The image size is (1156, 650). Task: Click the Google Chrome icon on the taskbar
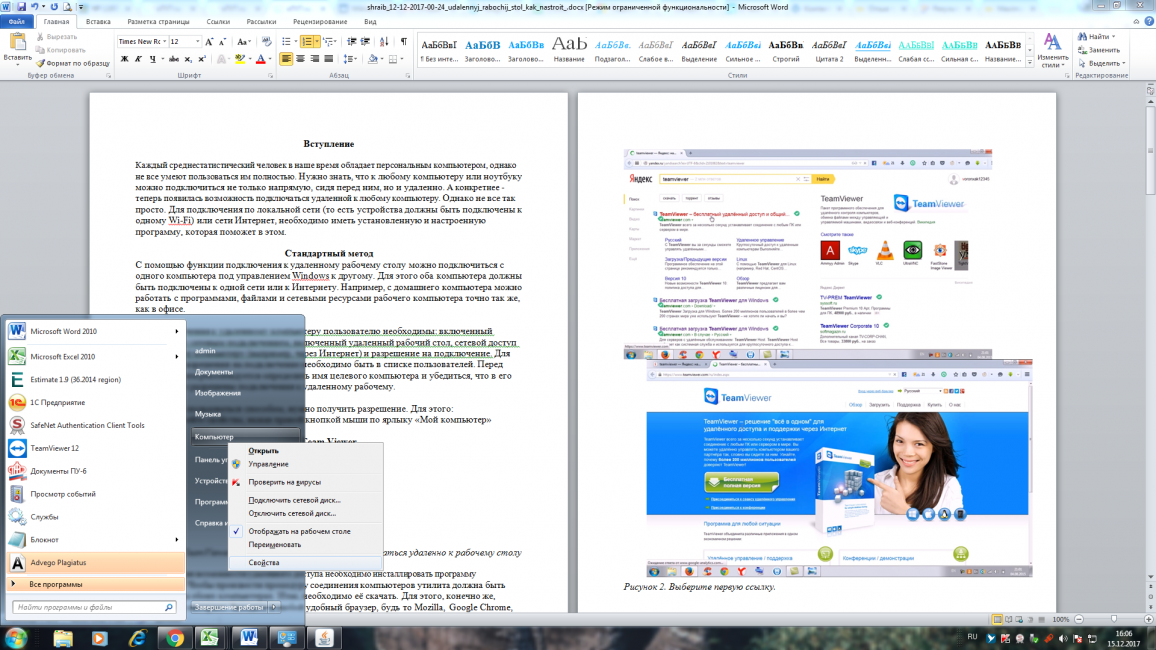point(175,638)
